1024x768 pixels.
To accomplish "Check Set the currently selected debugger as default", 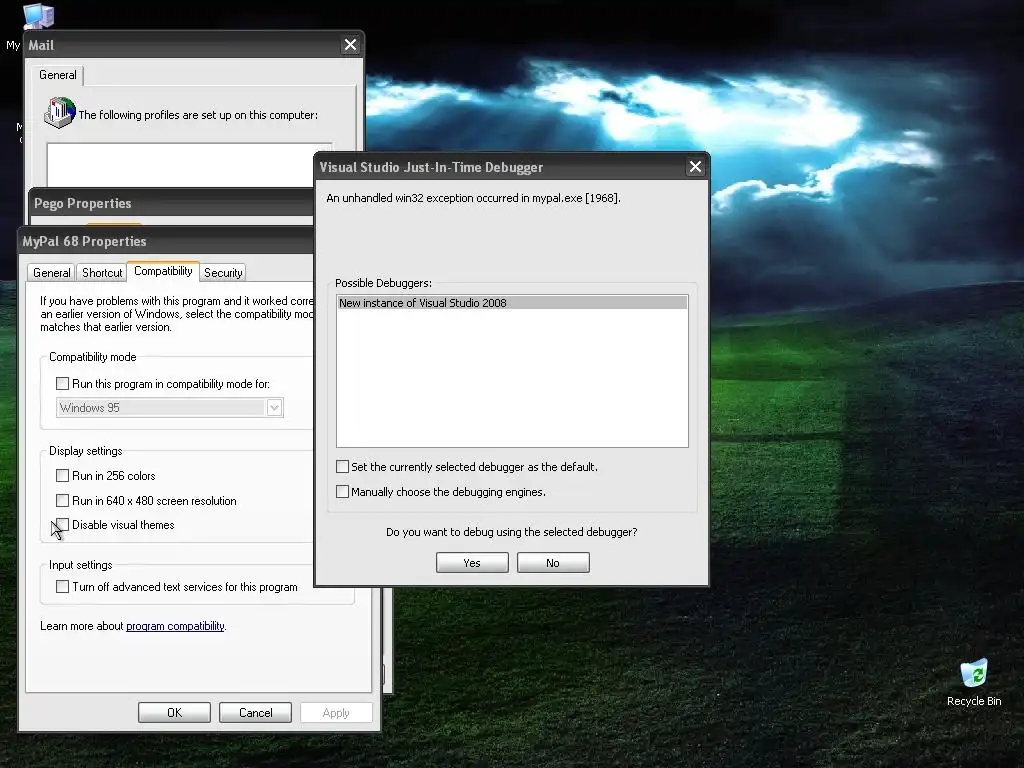I will click(342, 466).
